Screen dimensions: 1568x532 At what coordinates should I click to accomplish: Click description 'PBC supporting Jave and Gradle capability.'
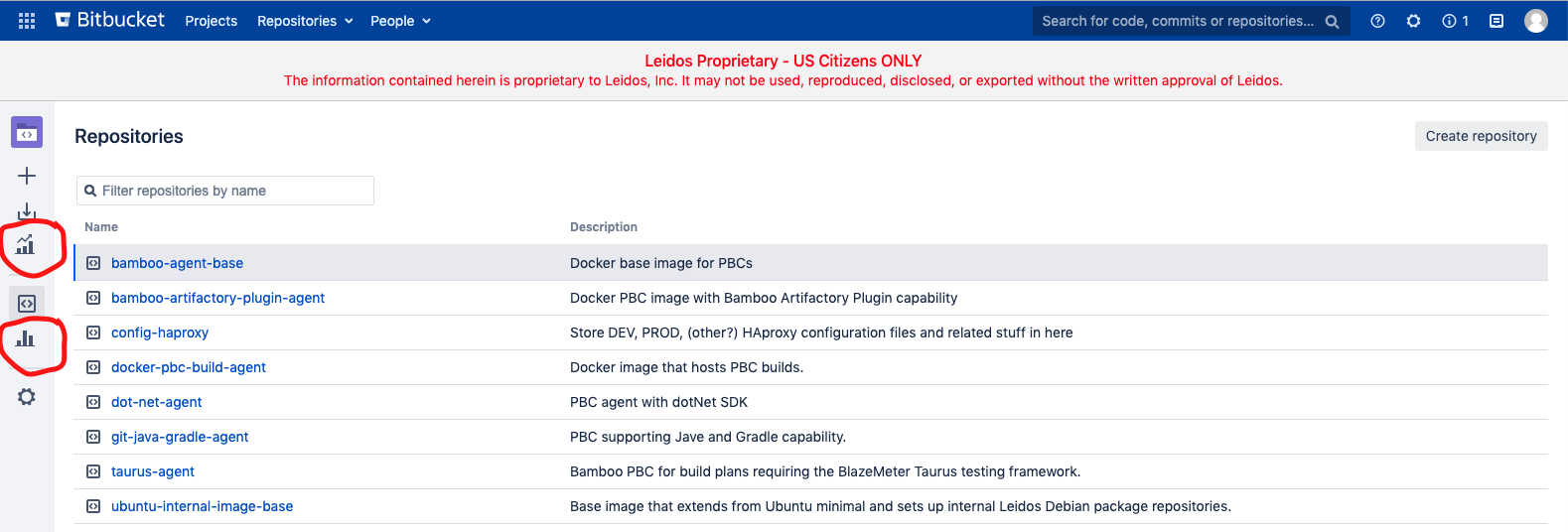[708, 437]
